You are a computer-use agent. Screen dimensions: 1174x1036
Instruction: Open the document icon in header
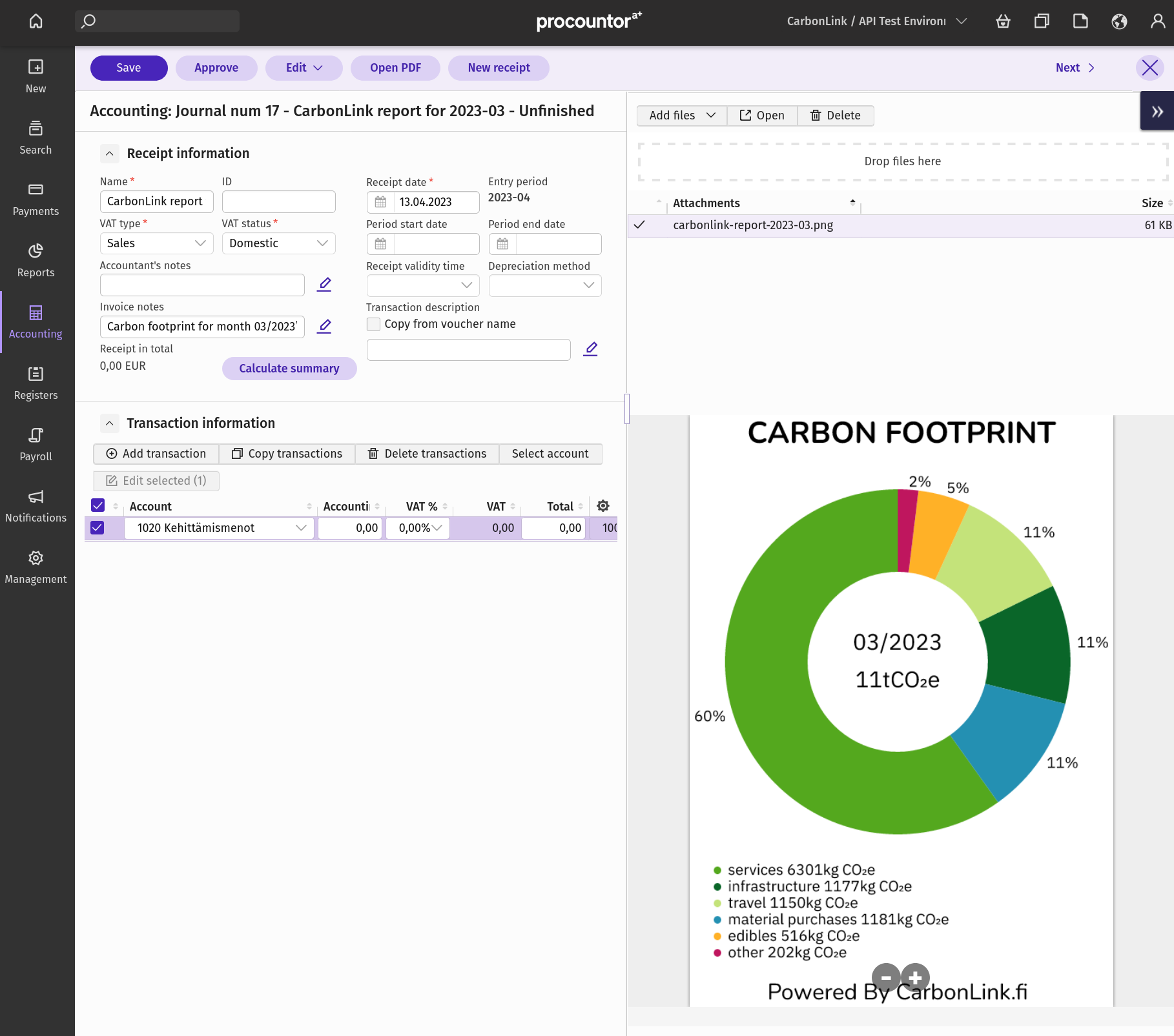click(x=1080, y=21)
